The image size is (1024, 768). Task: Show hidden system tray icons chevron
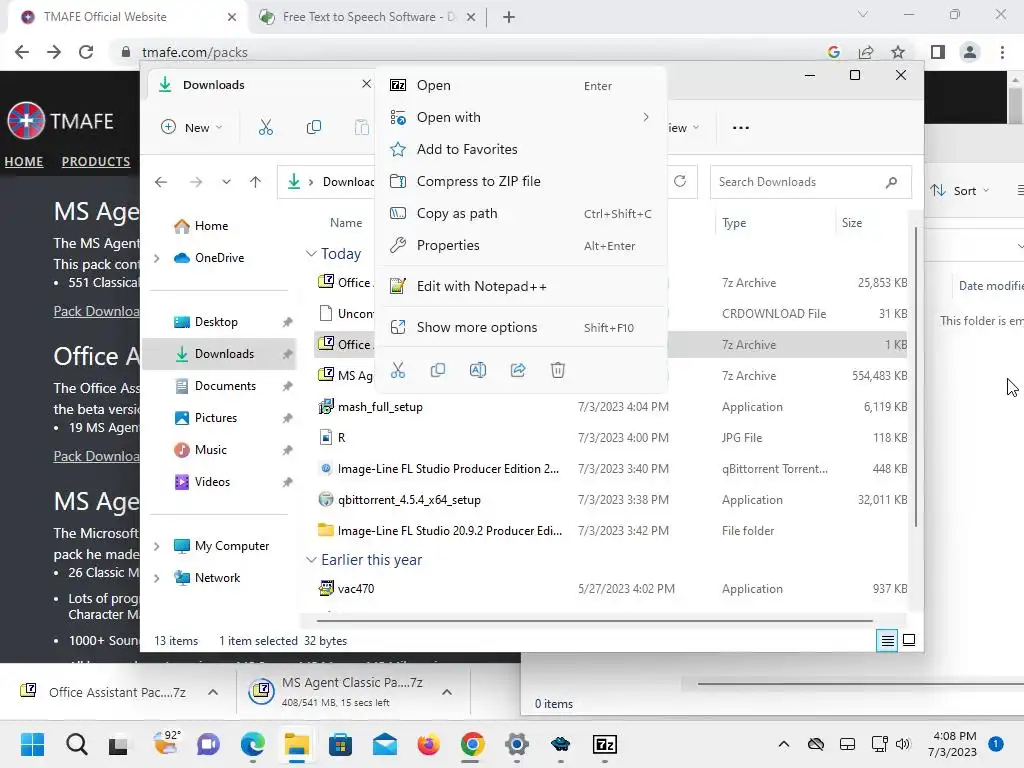pos(784,744)
